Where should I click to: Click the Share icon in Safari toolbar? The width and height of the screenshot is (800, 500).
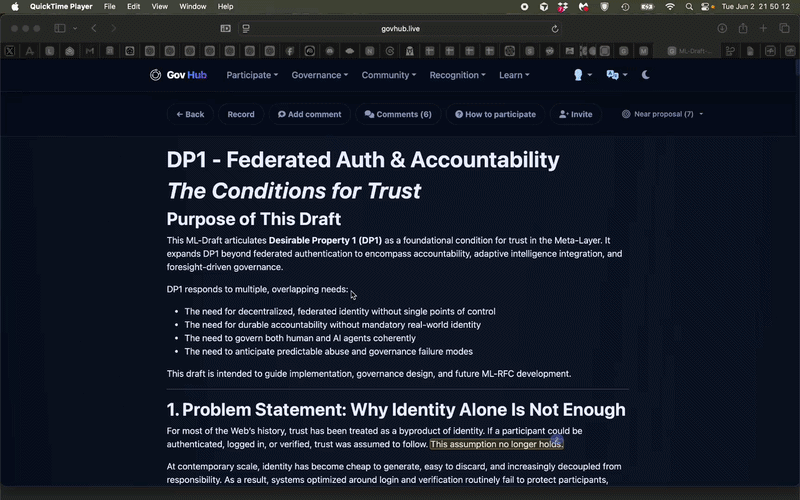pos(743,29)
